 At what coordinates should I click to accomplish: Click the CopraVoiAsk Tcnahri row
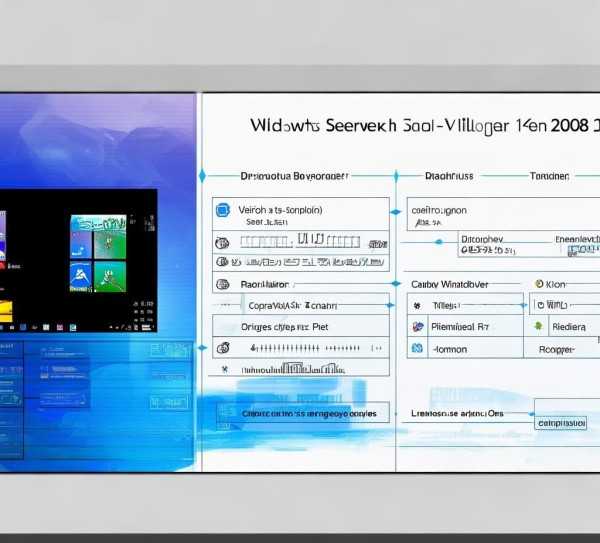(301, 305)
